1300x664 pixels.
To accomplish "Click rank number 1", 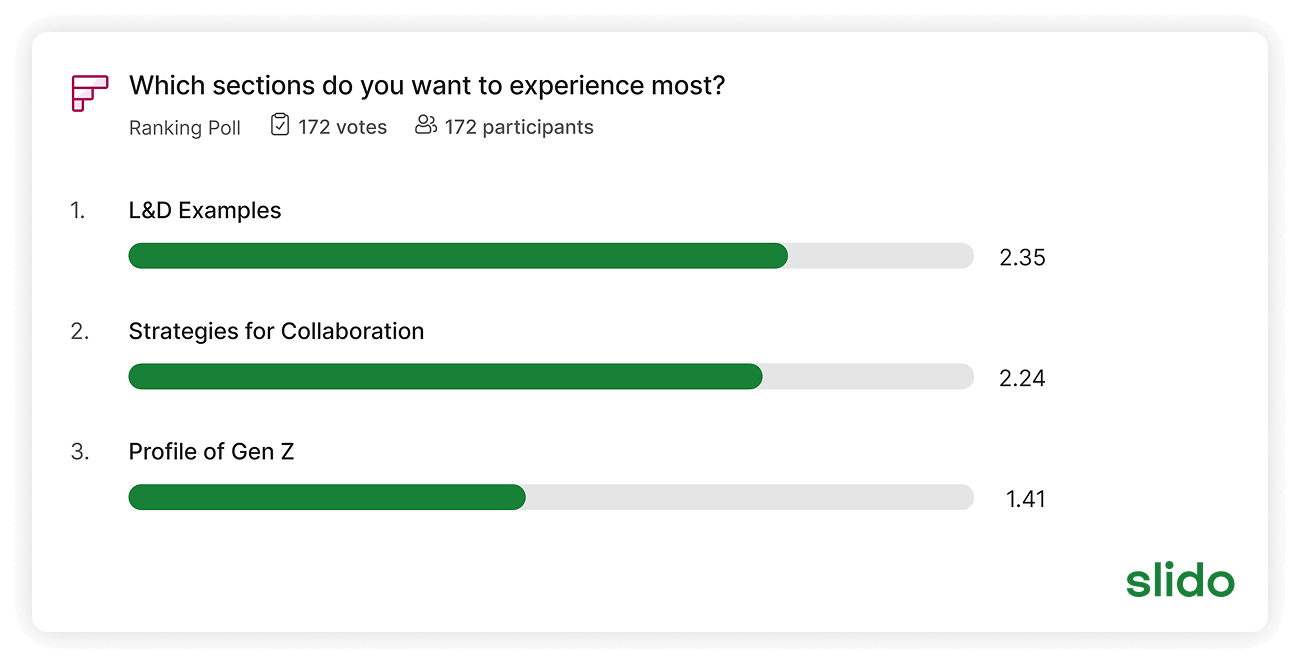I will 78,211.
